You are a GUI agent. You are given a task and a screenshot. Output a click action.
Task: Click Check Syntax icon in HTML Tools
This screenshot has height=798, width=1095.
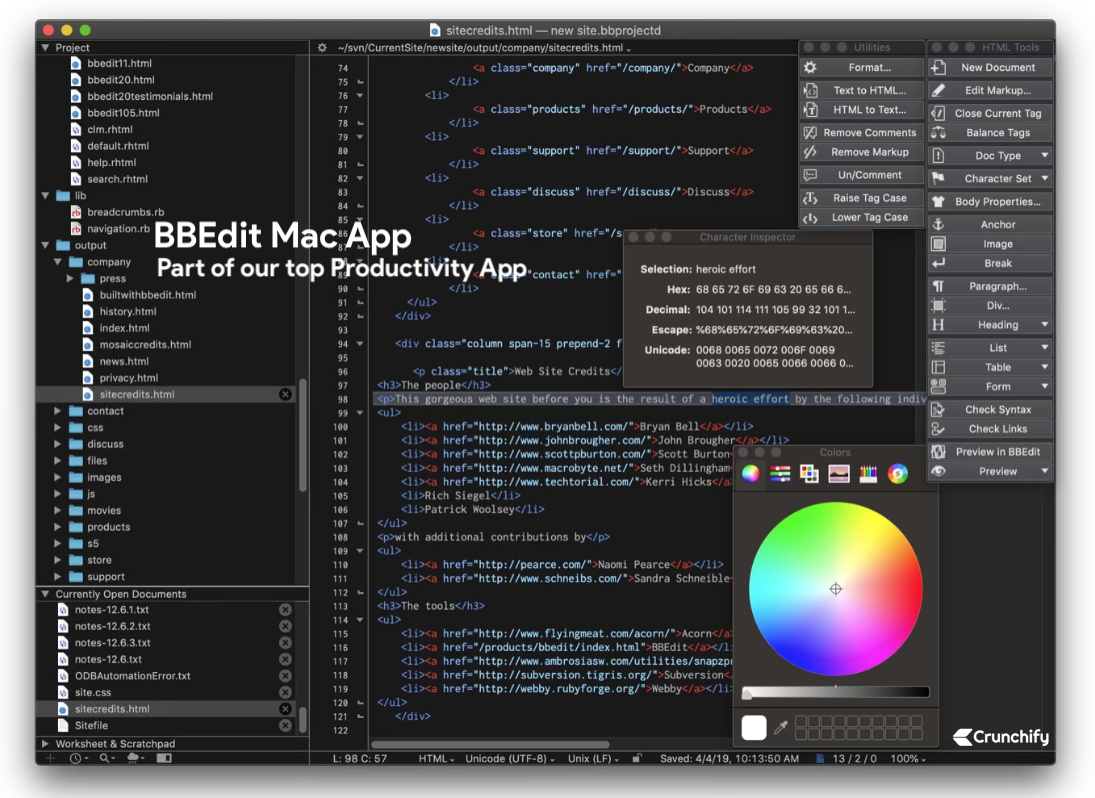(939, 409)
